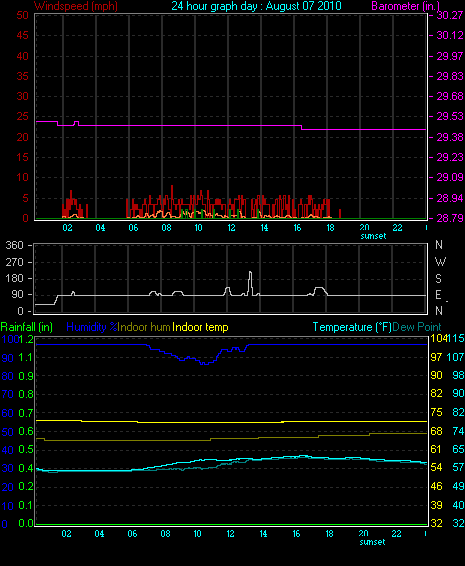Click the Barometer (in.) axis title
Viewport: 465px width, 566px height.
[x=405, y=6]
